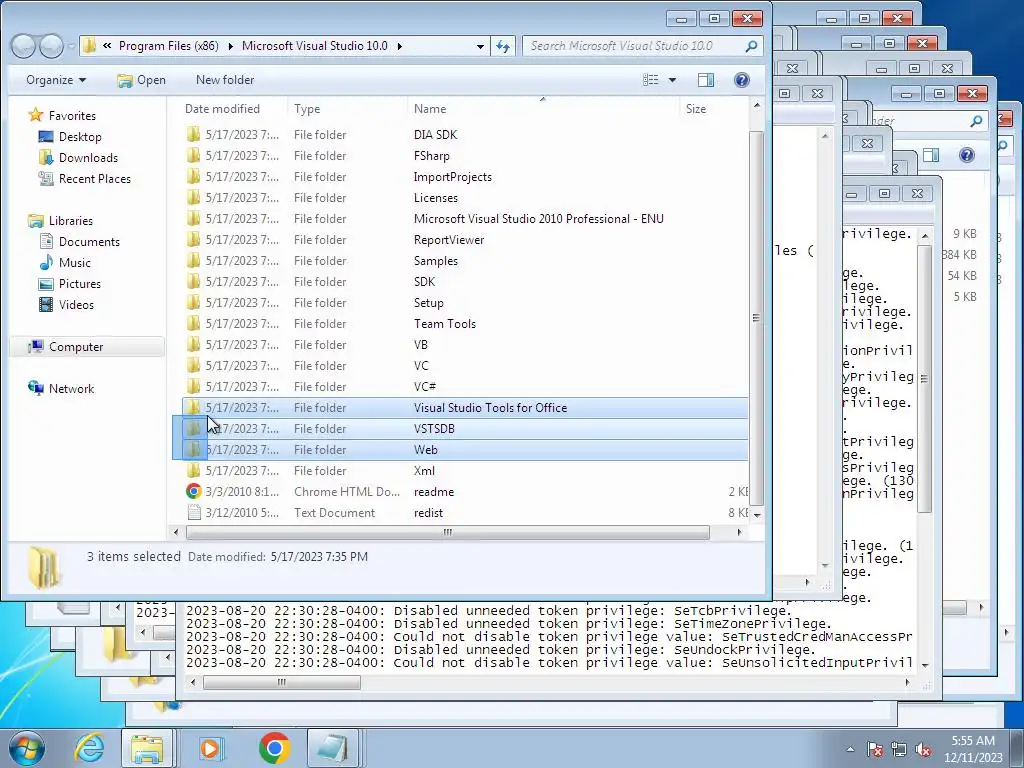
Task: Select the VC folder row
Action: click(x=466, y=366)
